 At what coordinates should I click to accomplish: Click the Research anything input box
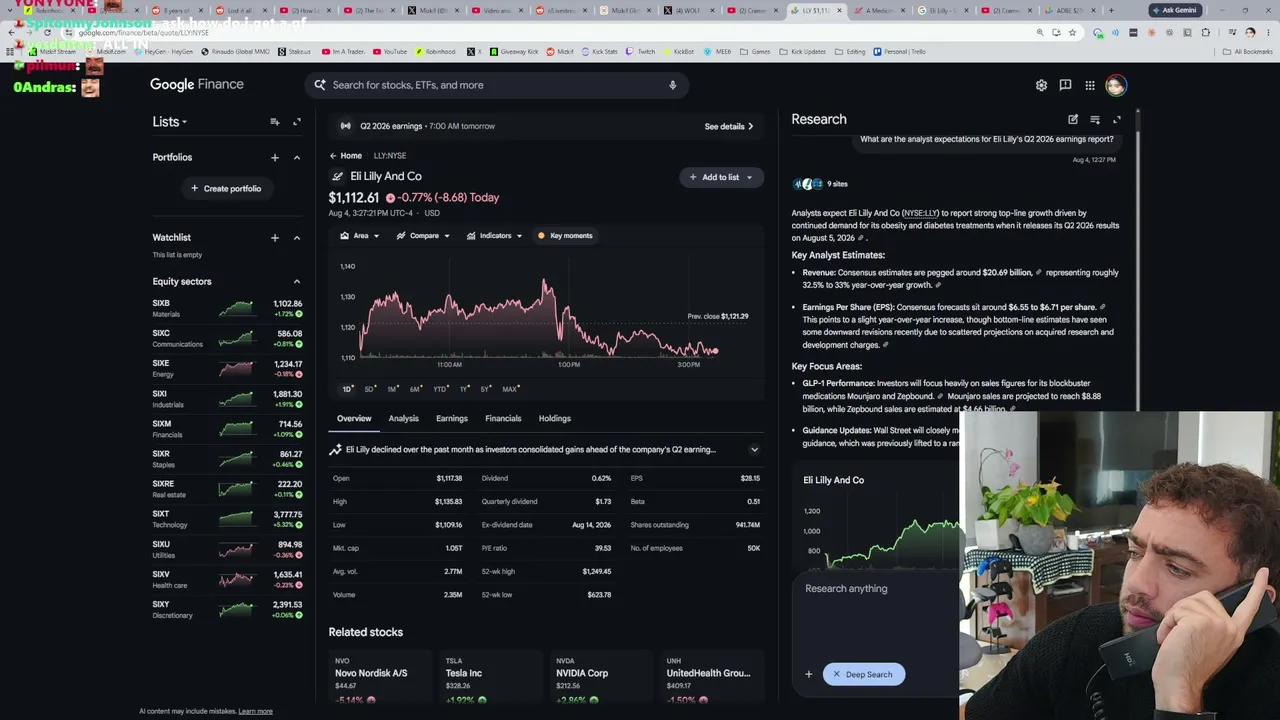click(x=875, y=589)
